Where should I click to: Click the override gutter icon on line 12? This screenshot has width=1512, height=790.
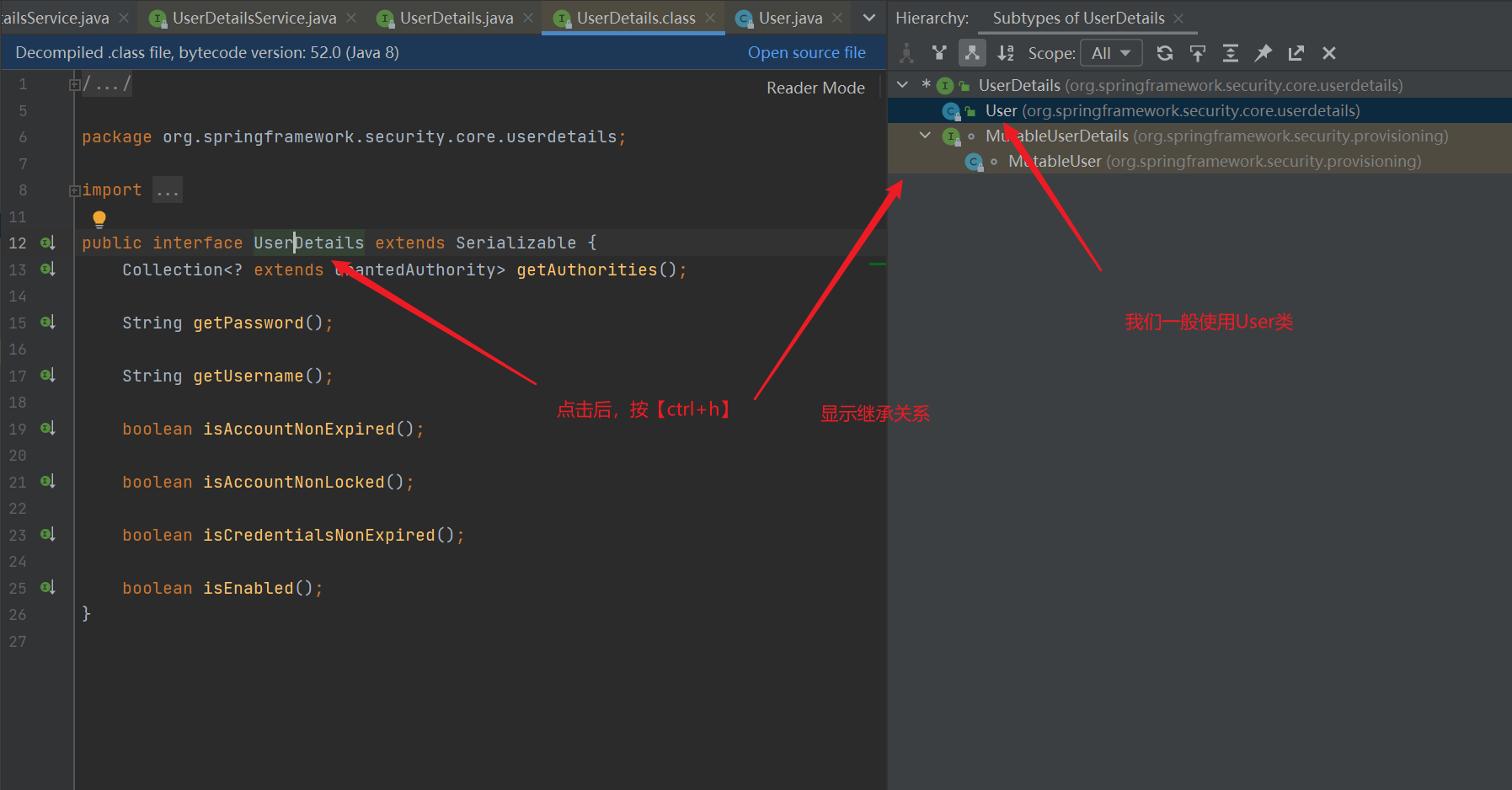point(48,242)
